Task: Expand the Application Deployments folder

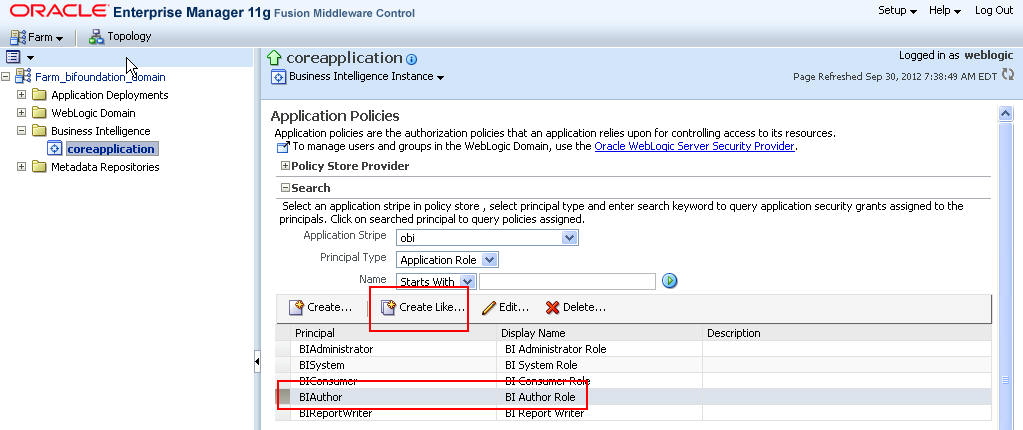Action: pyautogui.click(x=22, y=95)
